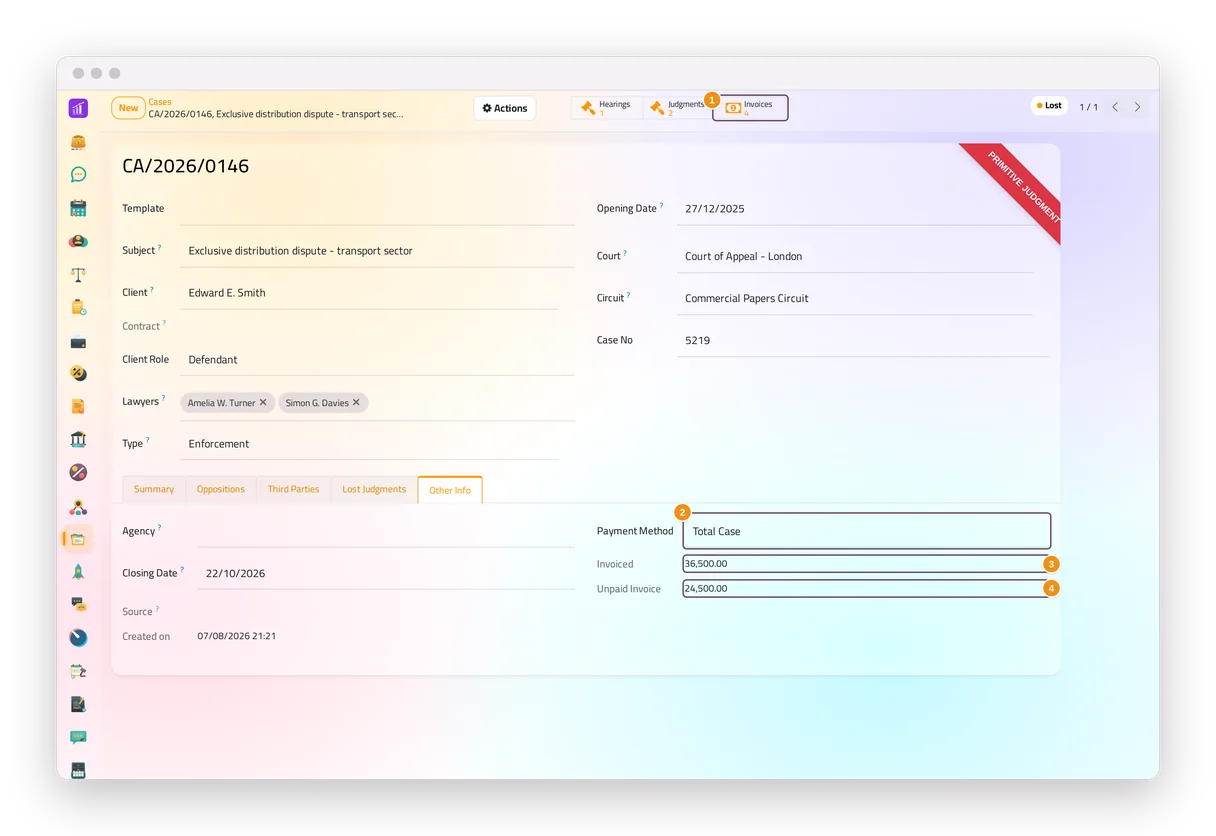Go to the previous record arrow
1216x836 pixels.
point(1115,107)
